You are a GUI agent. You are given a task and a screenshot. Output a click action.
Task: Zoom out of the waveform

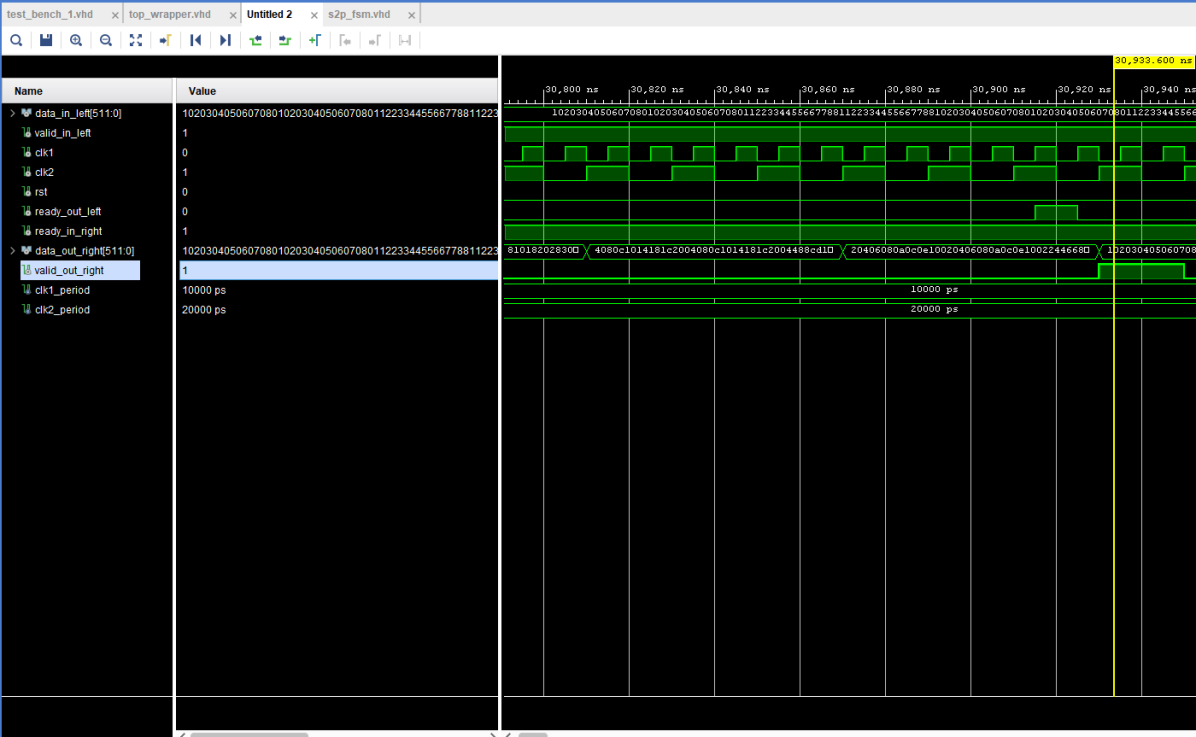click(x=106, y=40)
